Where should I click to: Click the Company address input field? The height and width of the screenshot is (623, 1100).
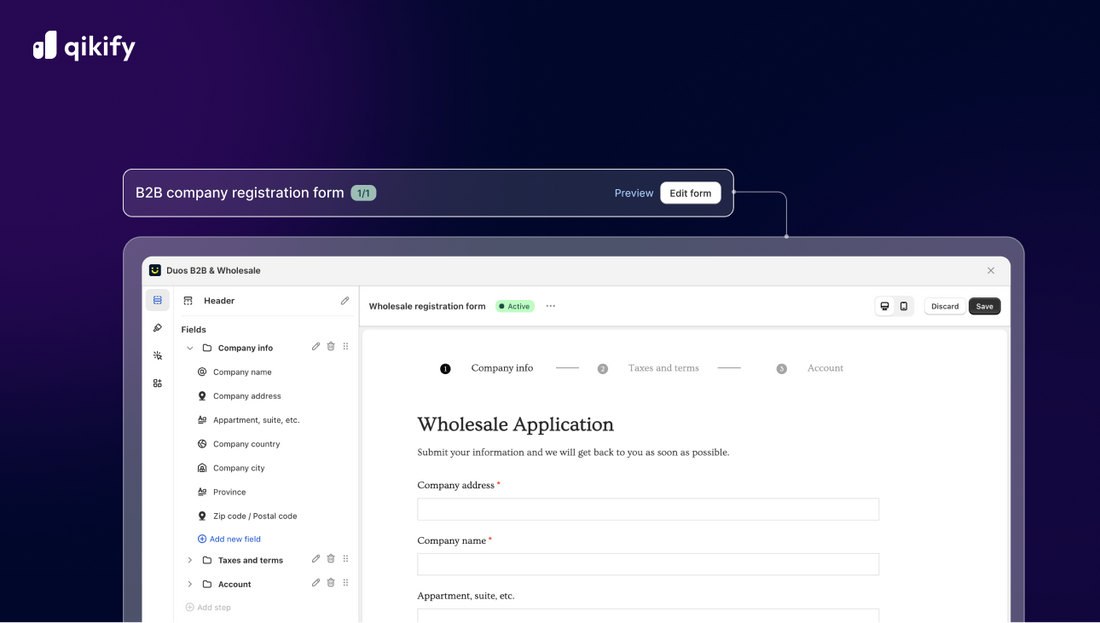coord(648,509)
